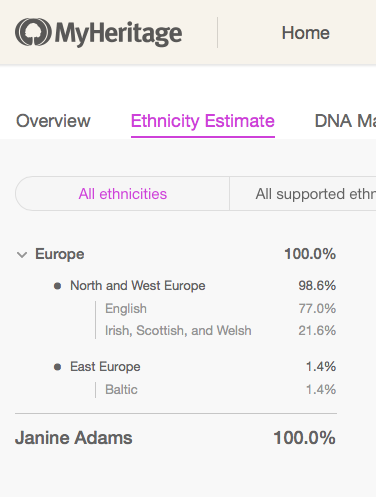Select the Ethnicity Estimate tab
The image size is (376, 497).
[x=203, y=121]
